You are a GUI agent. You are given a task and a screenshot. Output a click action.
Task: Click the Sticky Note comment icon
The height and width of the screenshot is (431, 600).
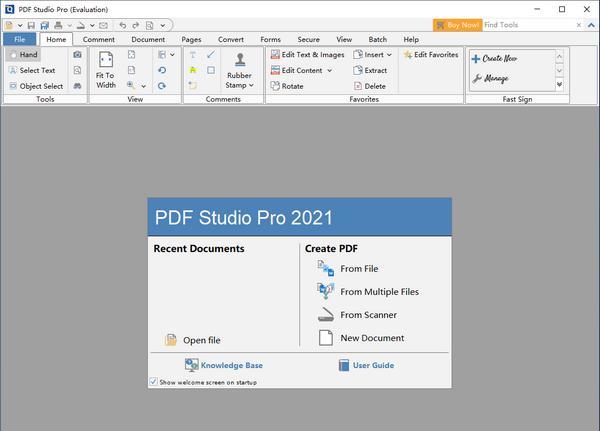point(192,86)
